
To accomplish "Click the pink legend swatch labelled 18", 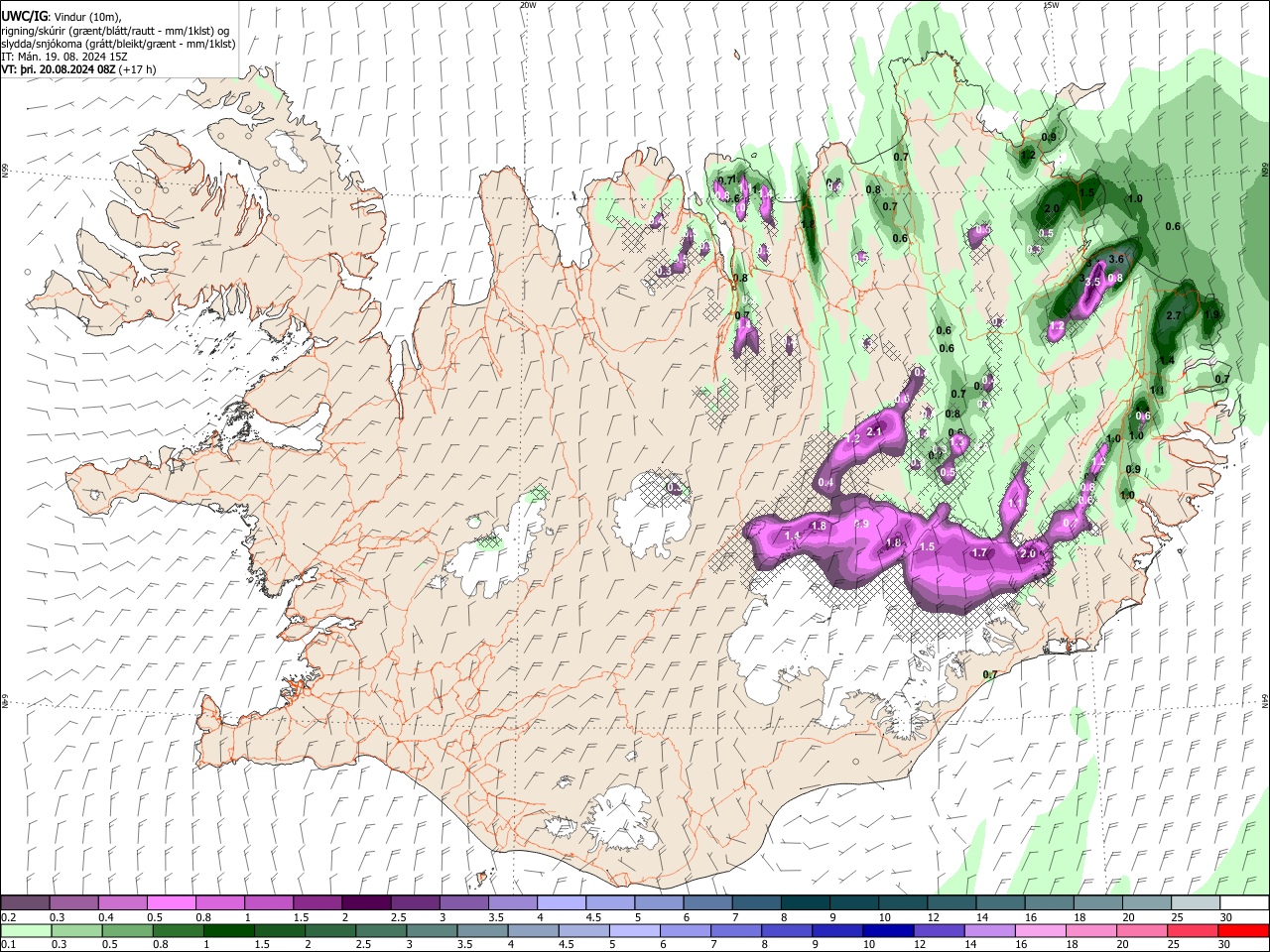I will (1092, 930).
